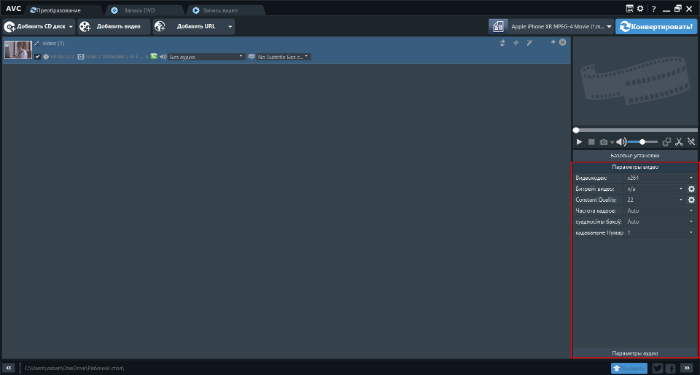The height and width of the screenshot is (375, 700).
Task: Remove video with the circled X icon
Action: click(x=562, y=42)
